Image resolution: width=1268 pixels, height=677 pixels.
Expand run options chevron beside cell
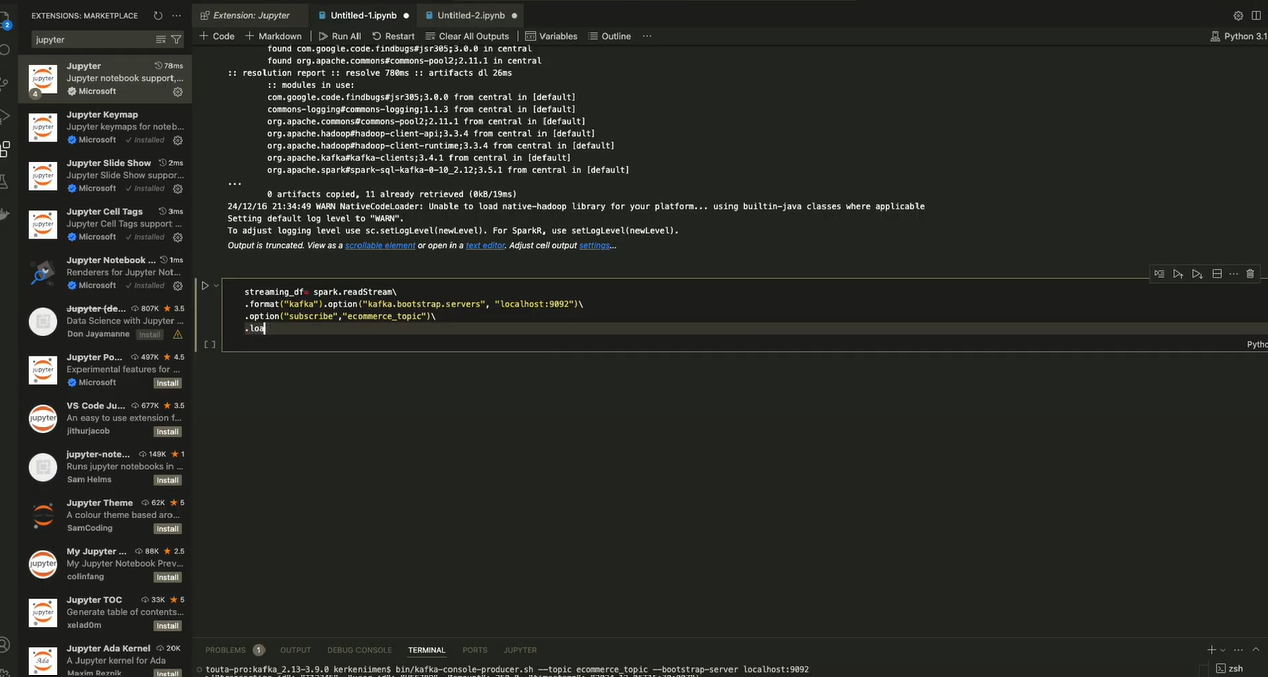(x=216, y=285)
